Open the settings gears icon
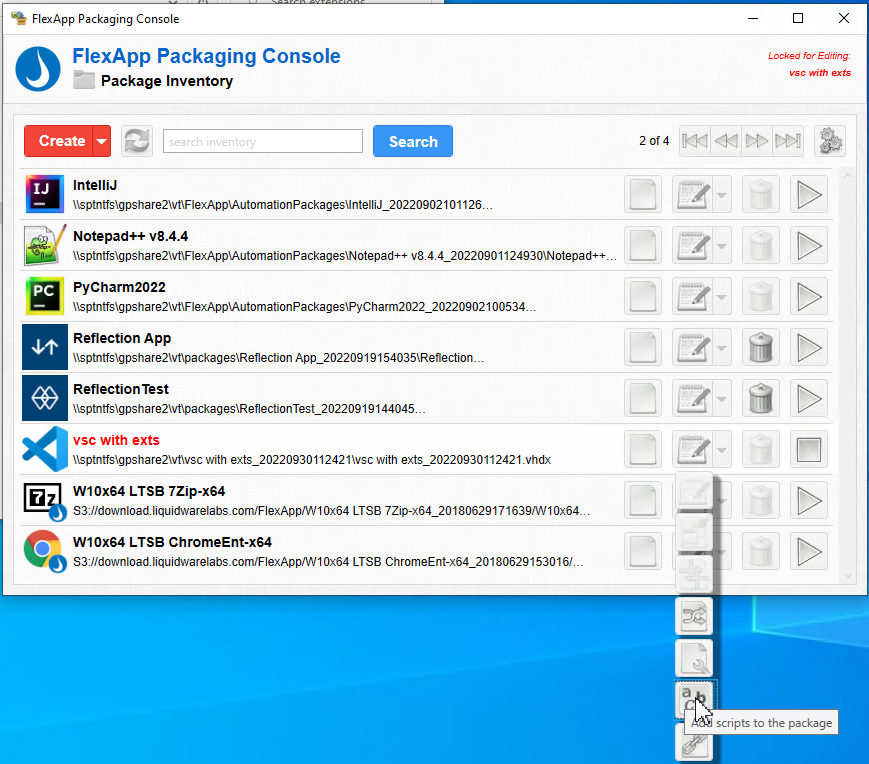Screen dimensions: 869x764 tap(830, 141)
